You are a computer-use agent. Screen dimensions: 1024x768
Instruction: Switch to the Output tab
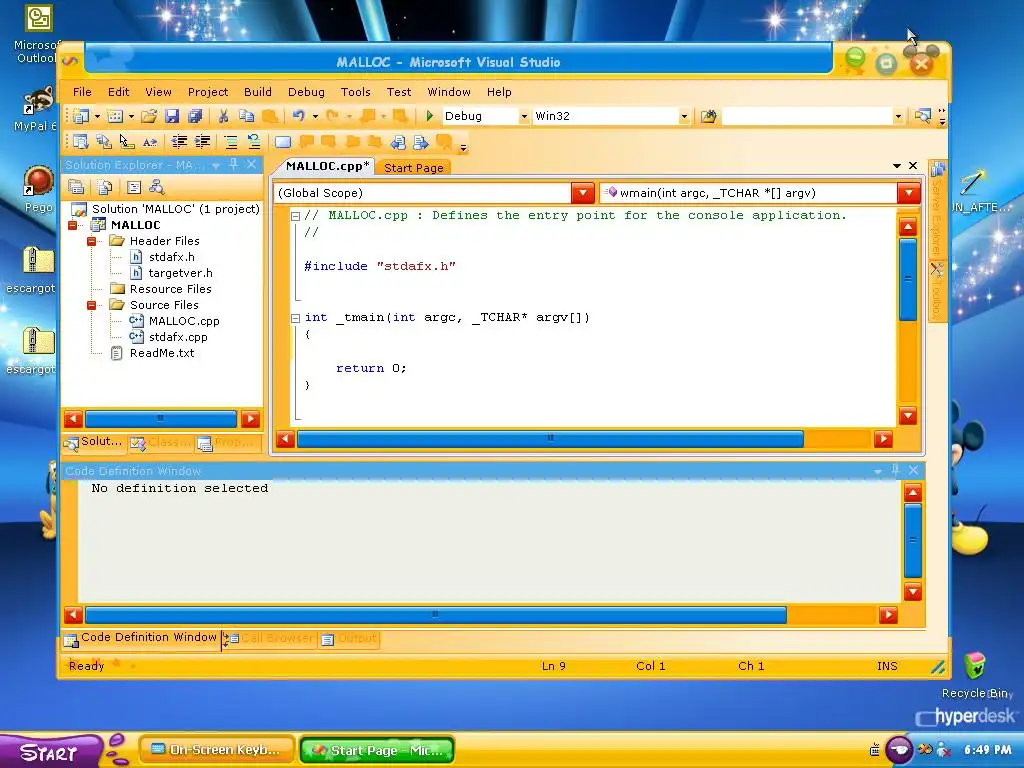coord(349,639)
